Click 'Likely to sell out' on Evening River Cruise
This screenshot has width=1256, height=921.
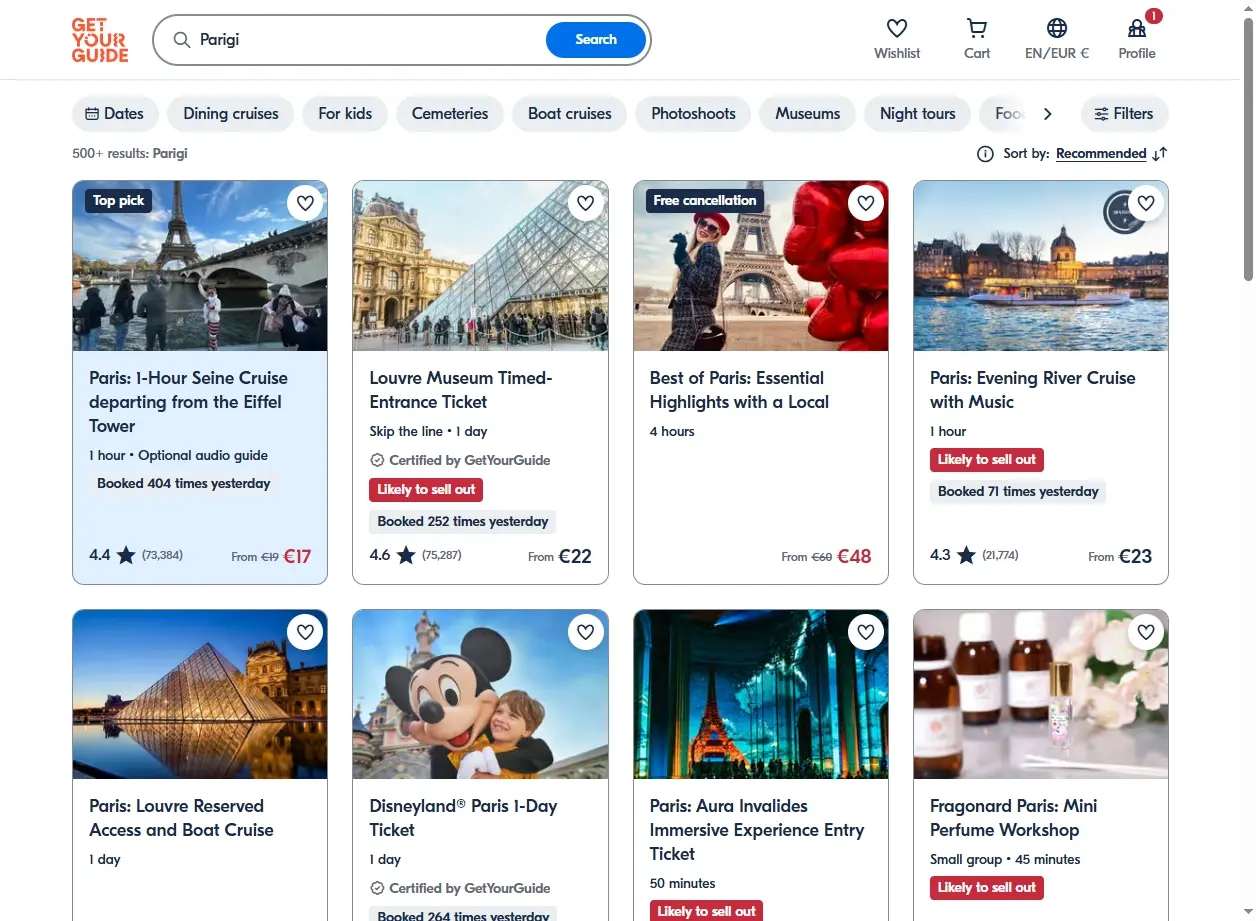(x=987, y=460)
